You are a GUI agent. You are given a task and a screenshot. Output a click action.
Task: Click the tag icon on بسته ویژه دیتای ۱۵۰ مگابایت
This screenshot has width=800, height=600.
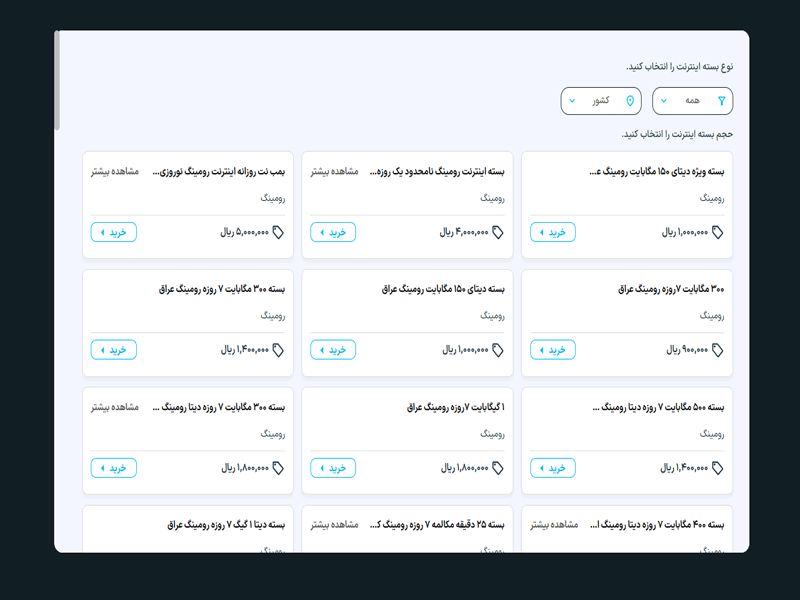pos(718,232)
